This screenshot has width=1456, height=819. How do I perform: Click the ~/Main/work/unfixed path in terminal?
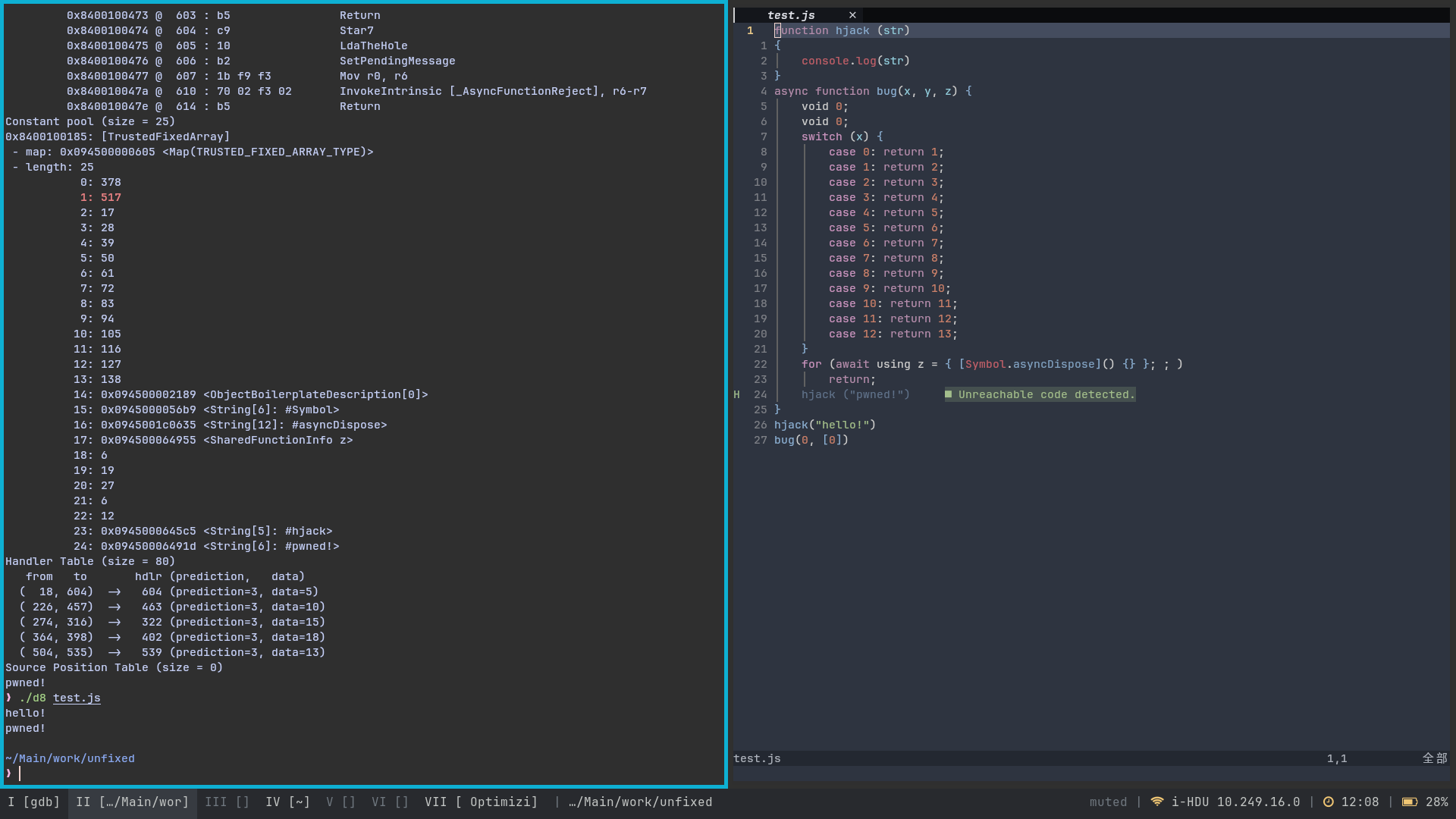pos(70,758)
